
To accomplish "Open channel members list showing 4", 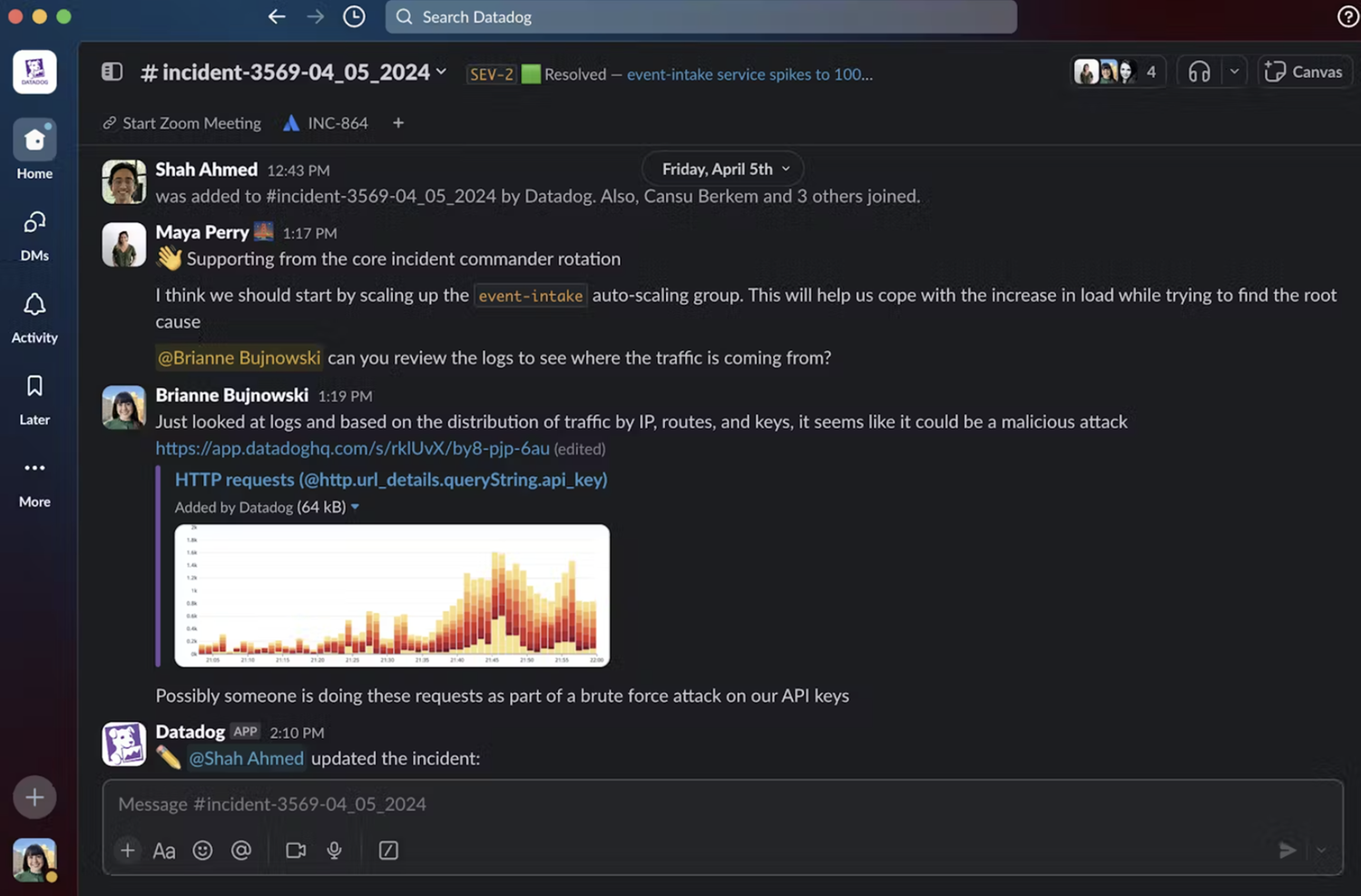I will [1116, 72].
